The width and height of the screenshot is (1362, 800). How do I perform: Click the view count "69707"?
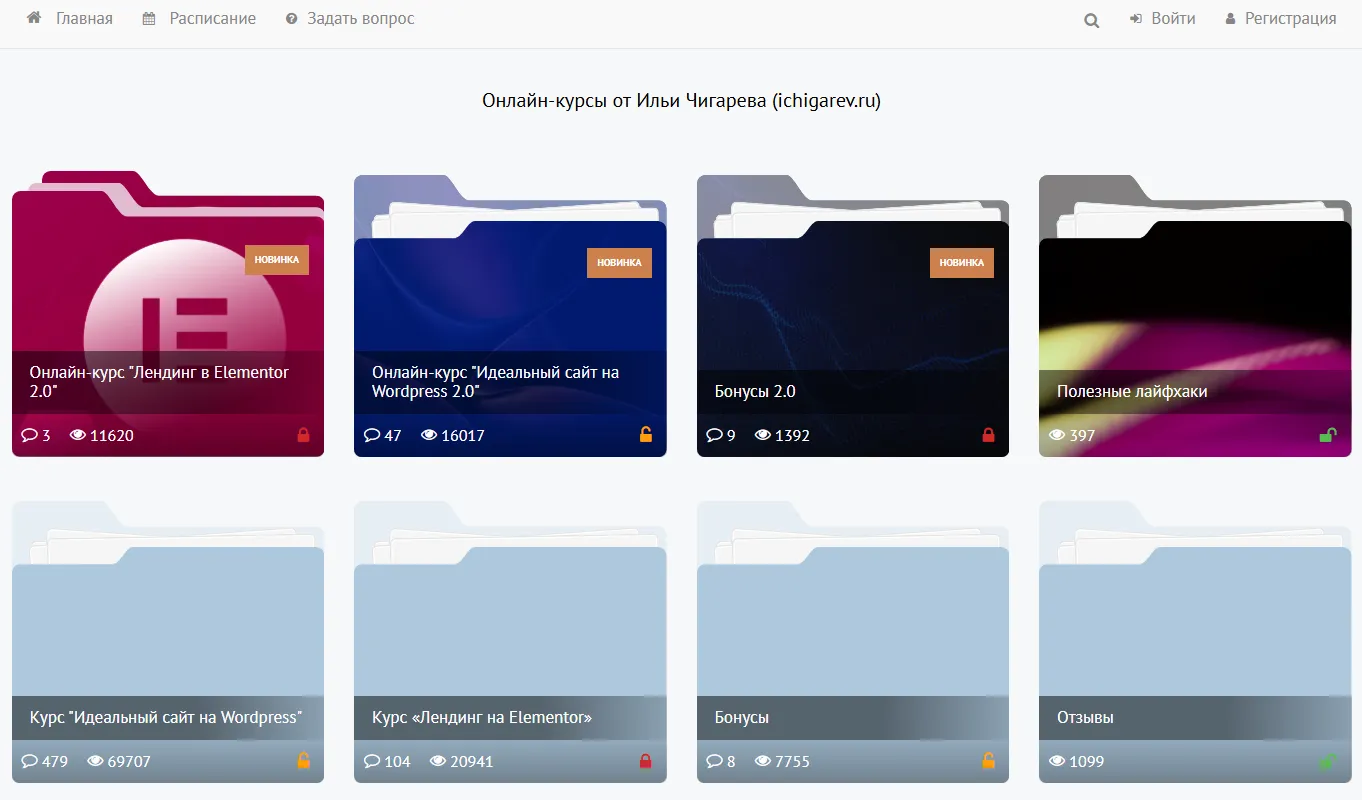point(130,761)
